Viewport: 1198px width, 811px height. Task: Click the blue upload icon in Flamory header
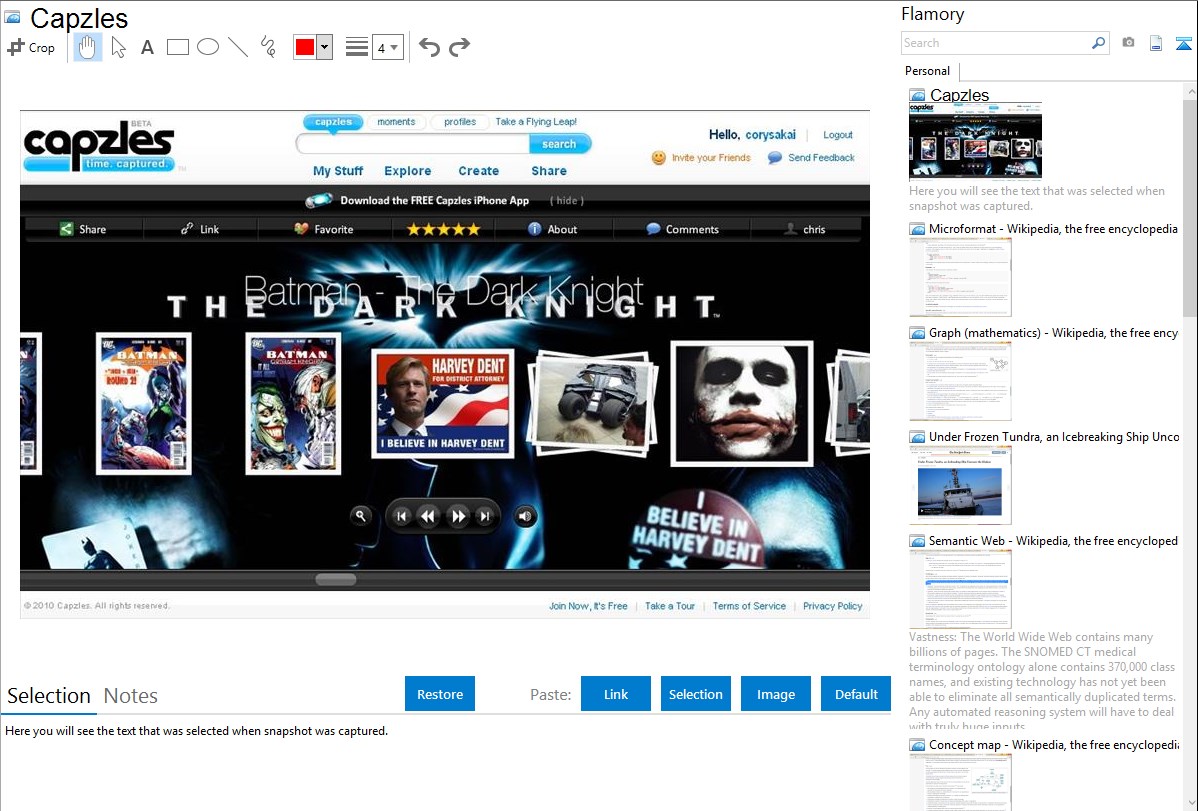tap(1183, 44)
